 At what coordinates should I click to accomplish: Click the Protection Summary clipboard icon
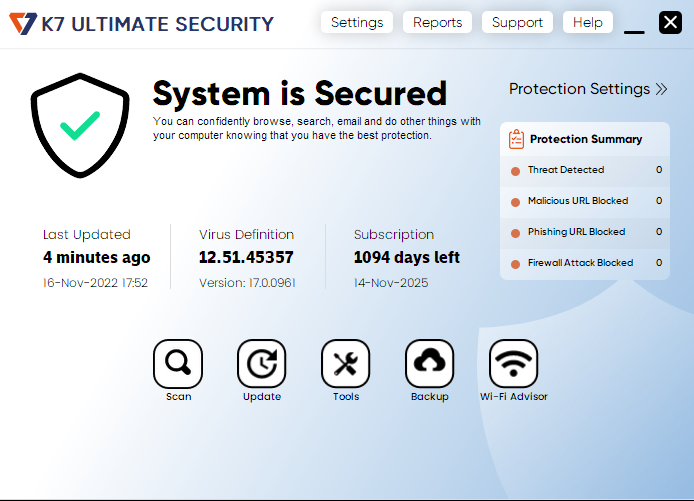(516, 139)
